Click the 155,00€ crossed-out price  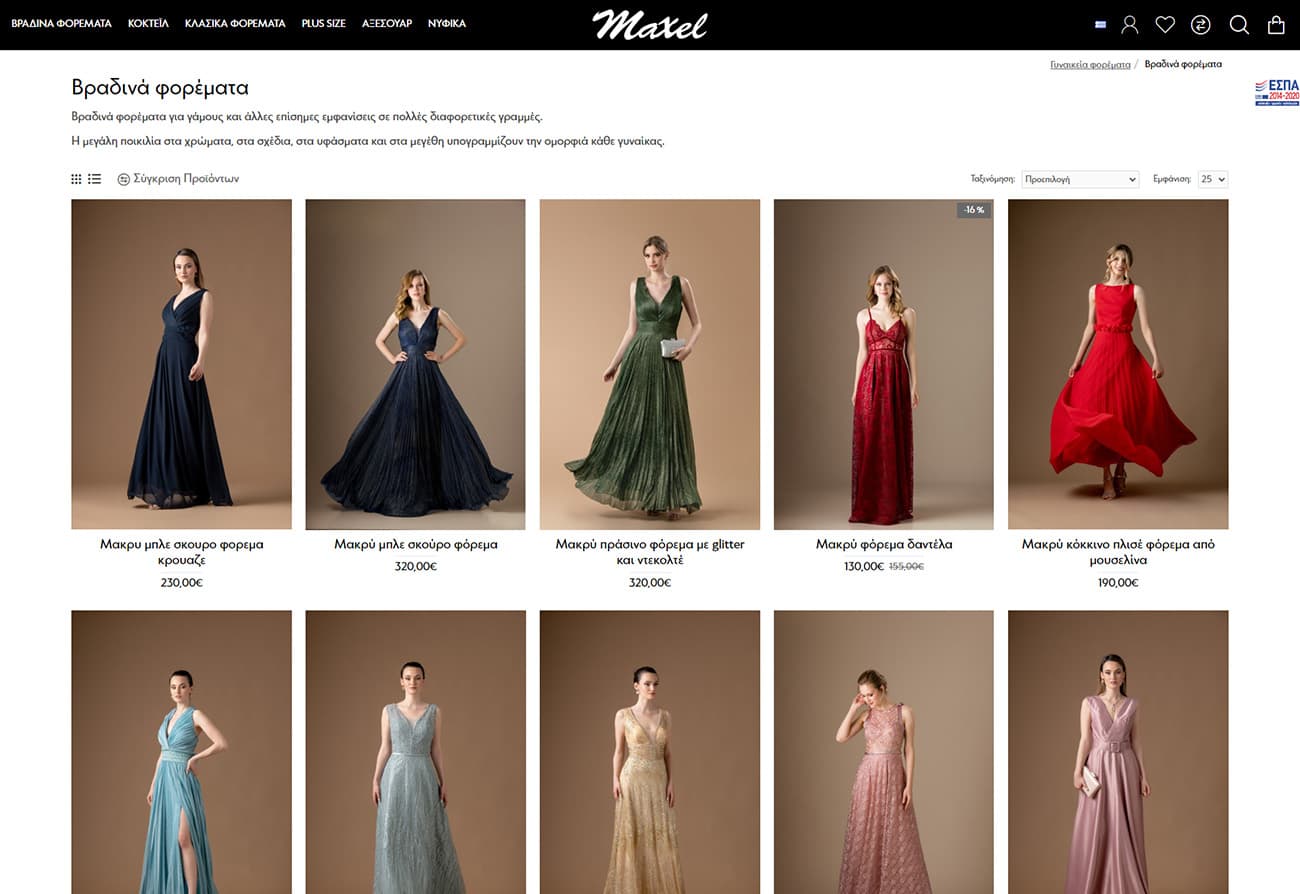coord(906,567)
